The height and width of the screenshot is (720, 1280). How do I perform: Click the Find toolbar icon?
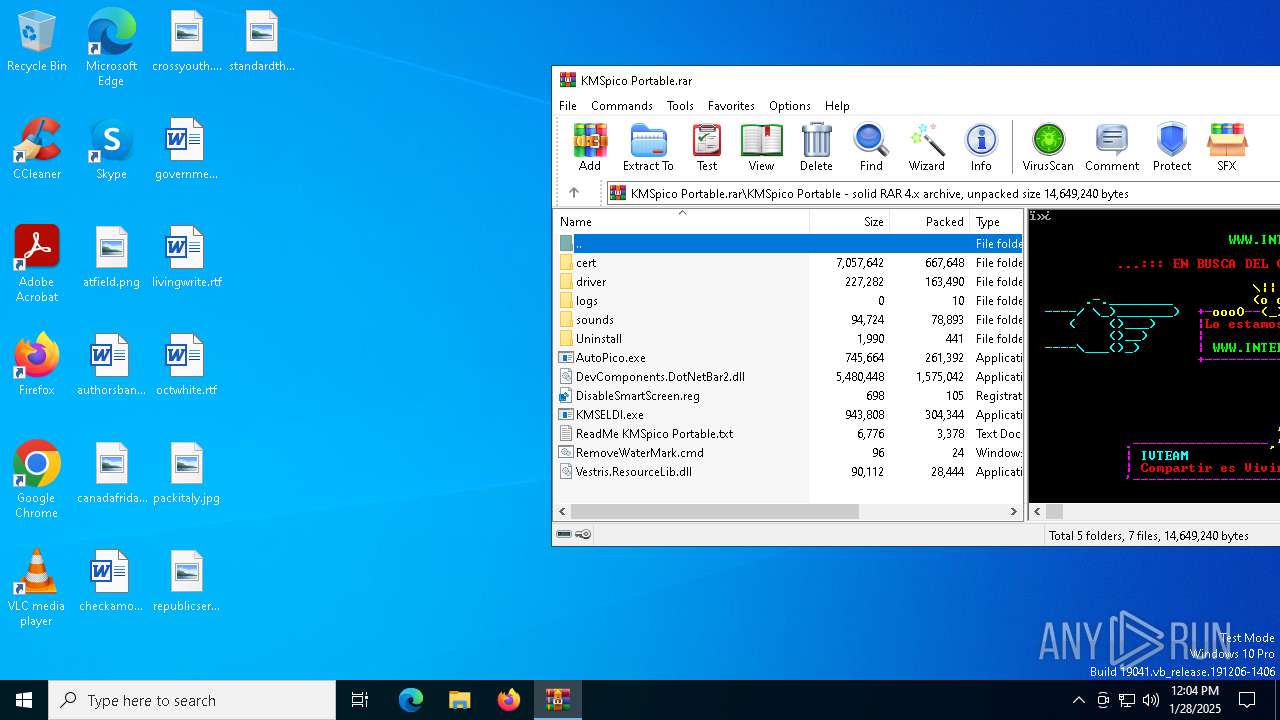click(871, 147)
